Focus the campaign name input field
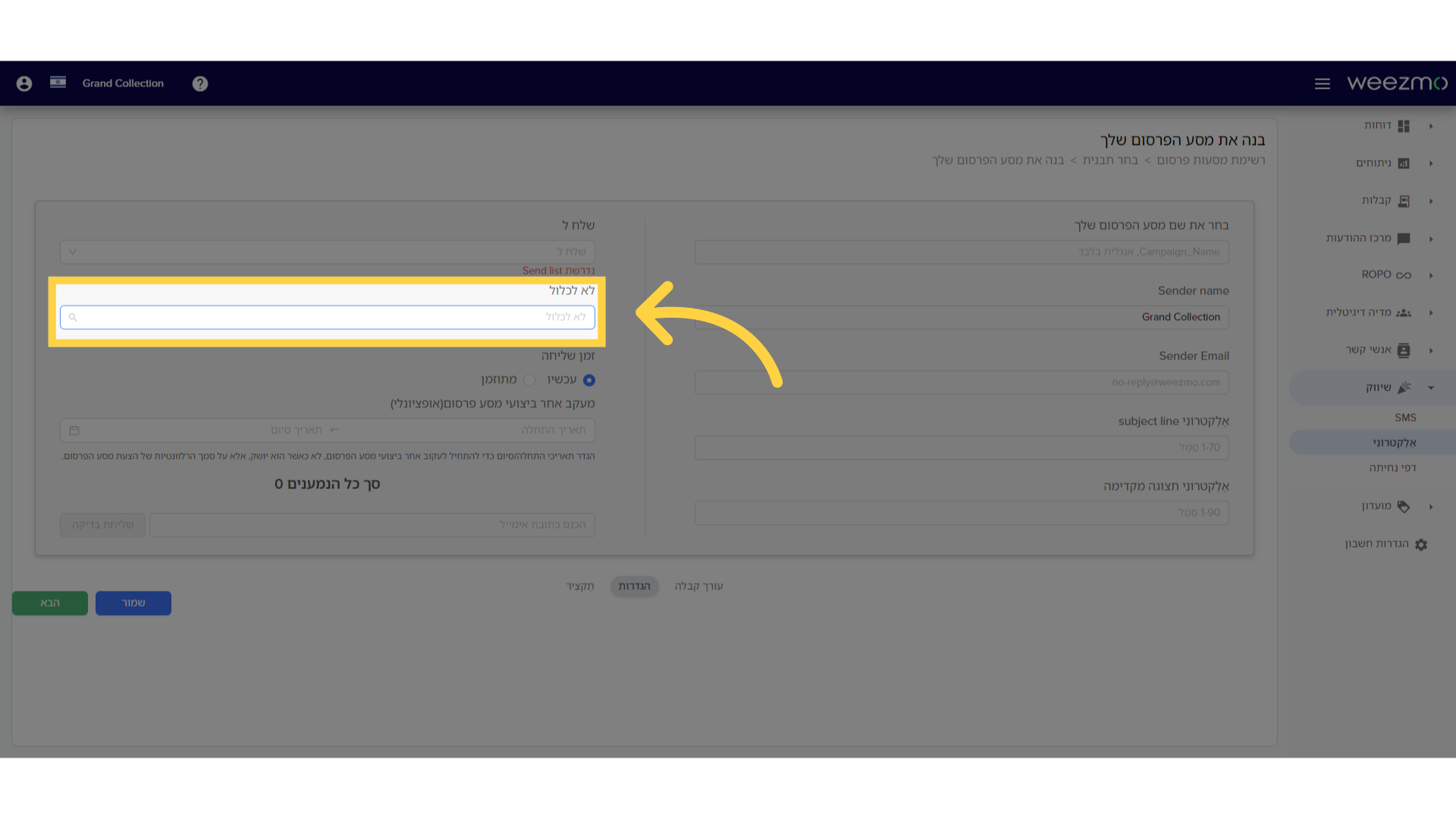This screenshot has height=819, width=1456. click(962, 252)
